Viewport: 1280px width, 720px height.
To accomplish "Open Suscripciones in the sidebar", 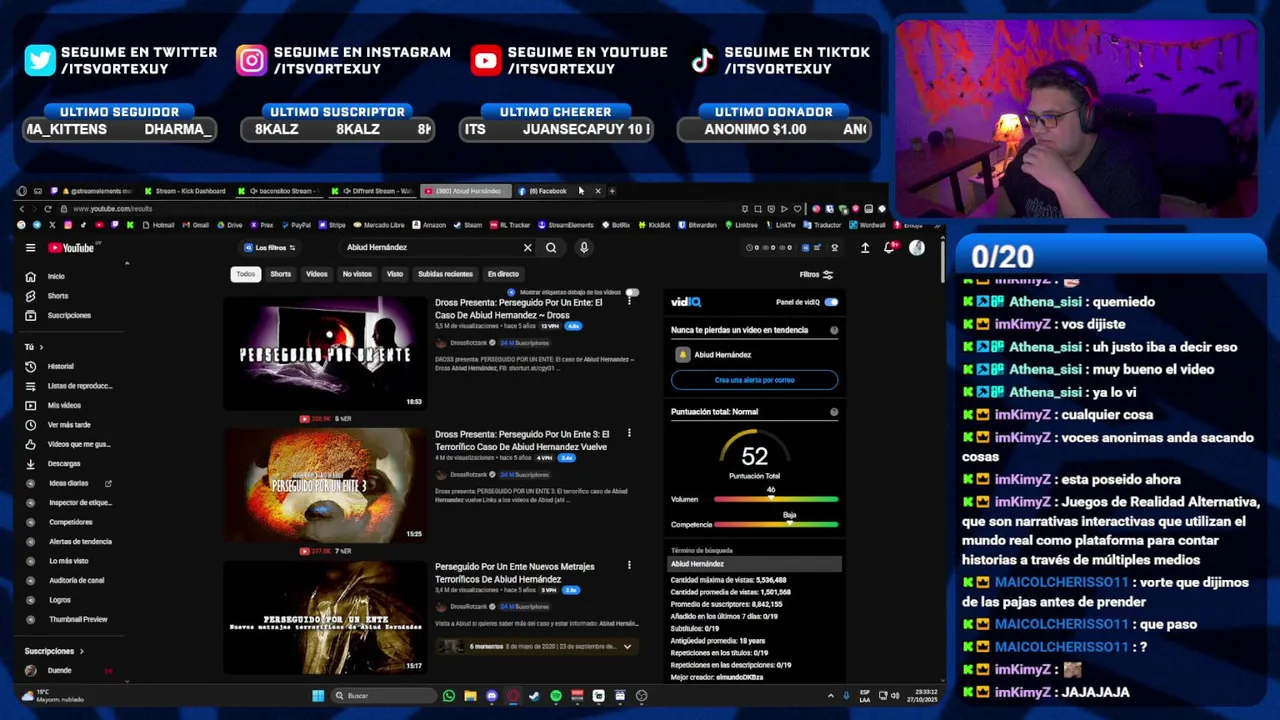I will coord(70,316).
